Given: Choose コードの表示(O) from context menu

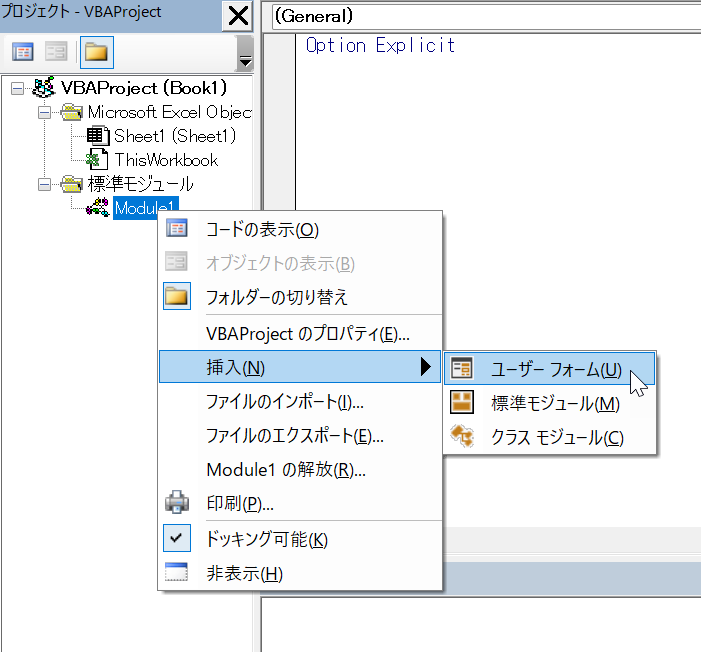Looking at the screenshot, I should [300, 229].
